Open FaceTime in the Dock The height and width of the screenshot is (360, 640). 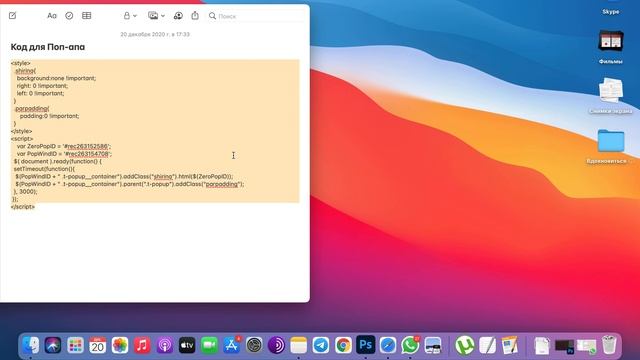[209, 345]
